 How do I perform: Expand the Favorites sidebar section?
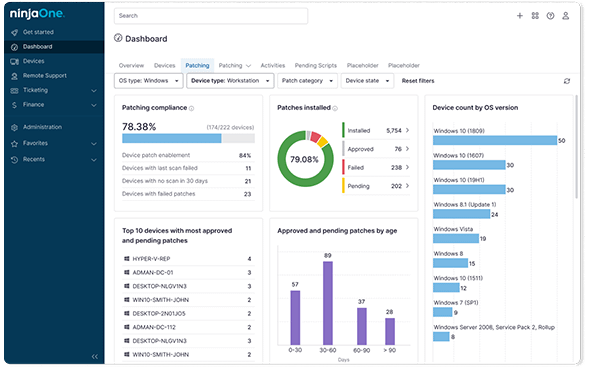[x=54, y=143]
